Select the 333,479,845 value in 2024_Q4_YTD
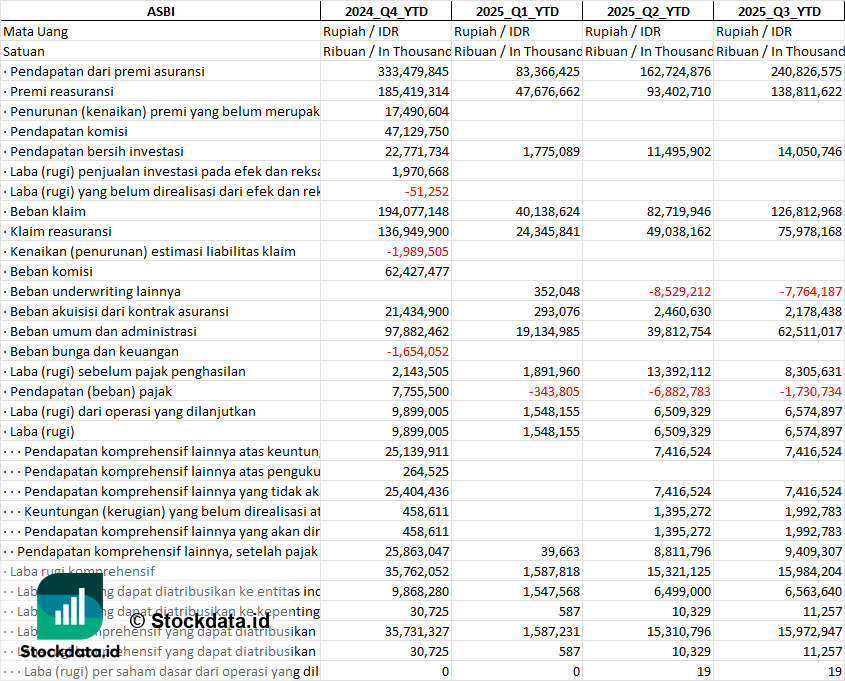This screenshot has width=845, height=681. click(x=413, y=71)
